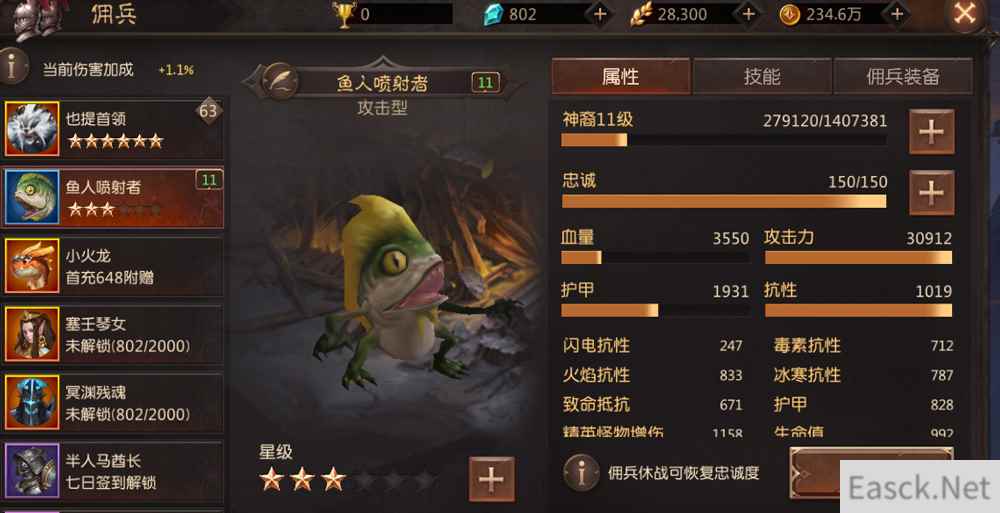Click the 神裔 experience progress bar
The width and height of the screenshot is (1000, 513).
724,140
